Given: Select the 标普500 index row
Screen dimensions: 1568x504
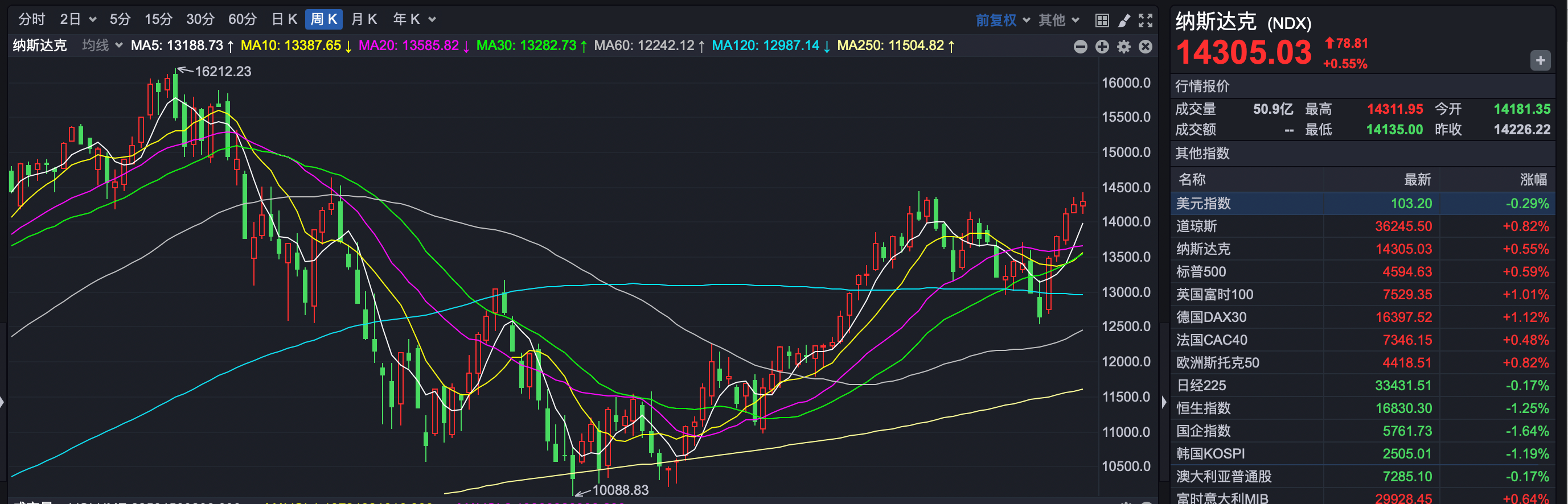Looking at the screenshot, I should point(1362,272).
